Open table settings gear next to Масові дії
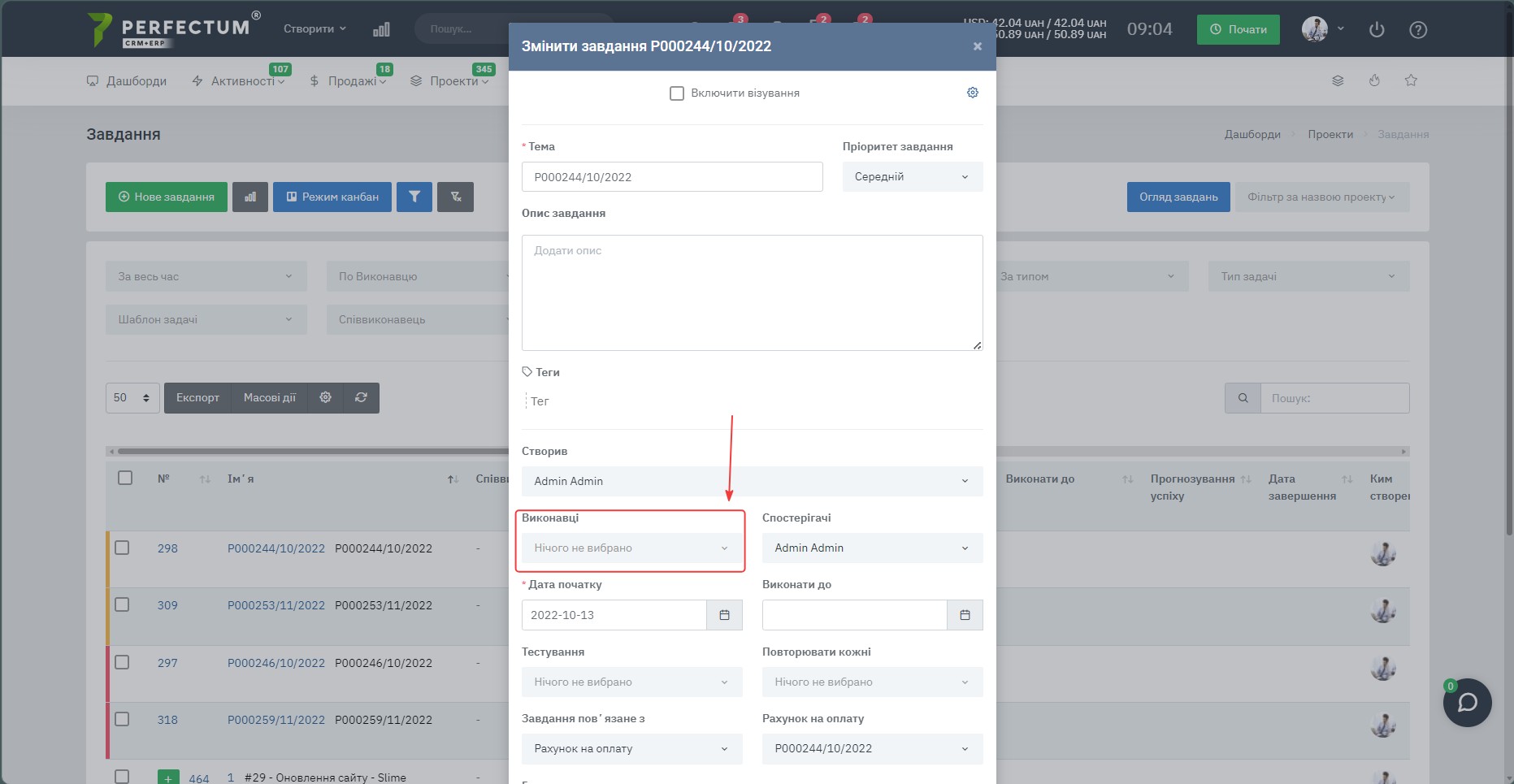Viewport: 1514px width, 784px height. (x=326, y=397)
